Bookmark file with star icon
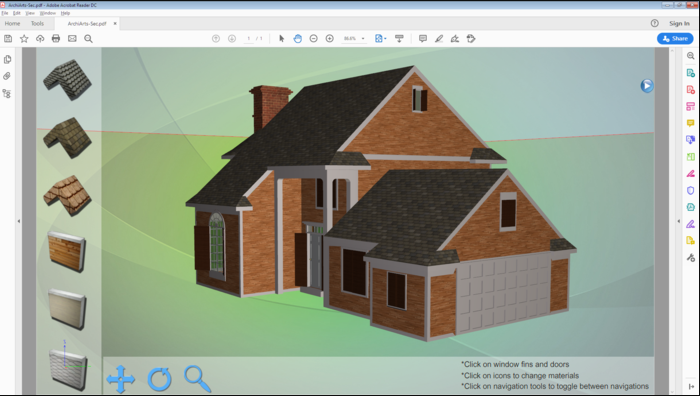This screenshot has height=396, width=700. click(24, 39)
